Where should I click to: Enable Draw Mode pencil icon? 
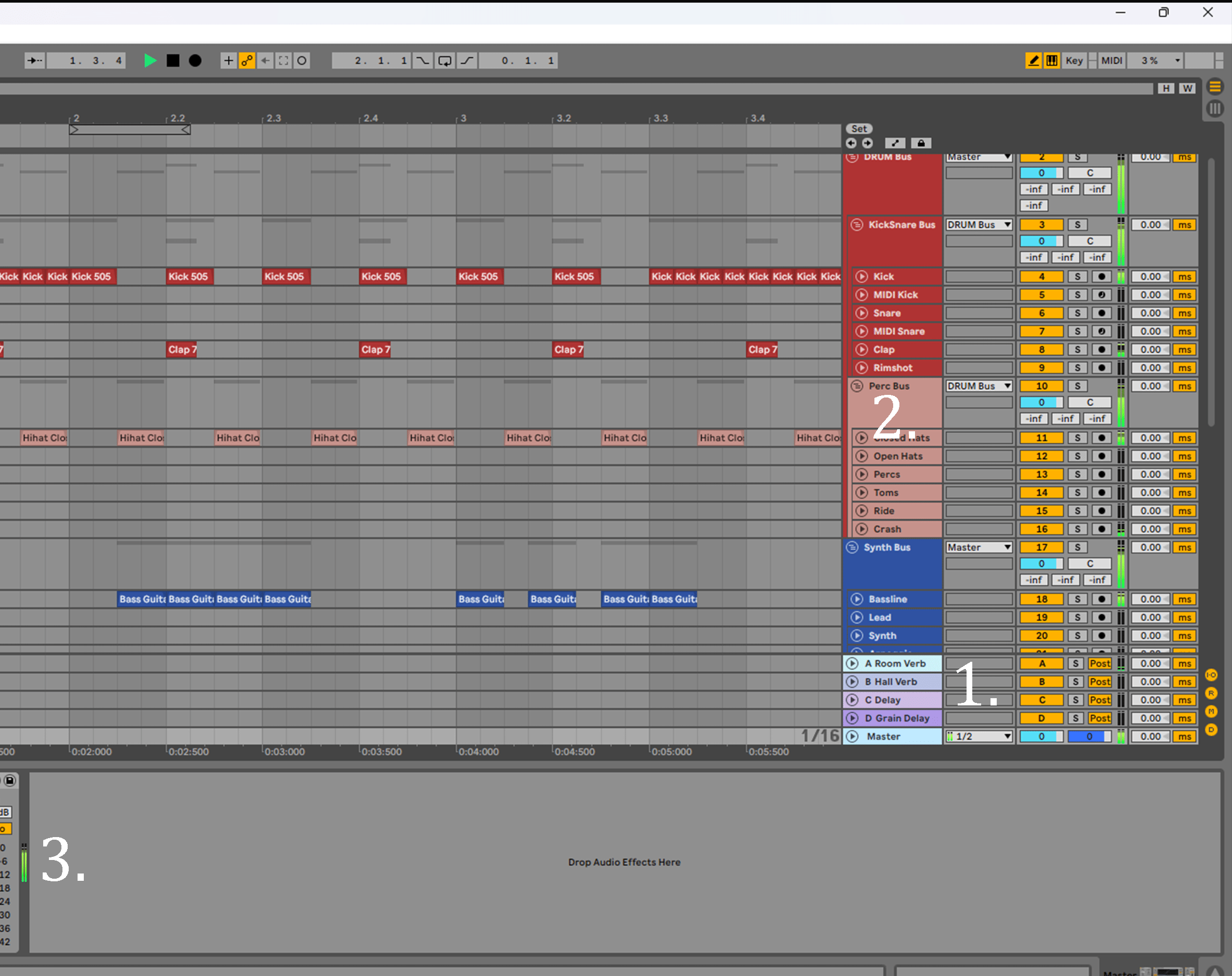pyautogui.click(x=1033, y=60)
